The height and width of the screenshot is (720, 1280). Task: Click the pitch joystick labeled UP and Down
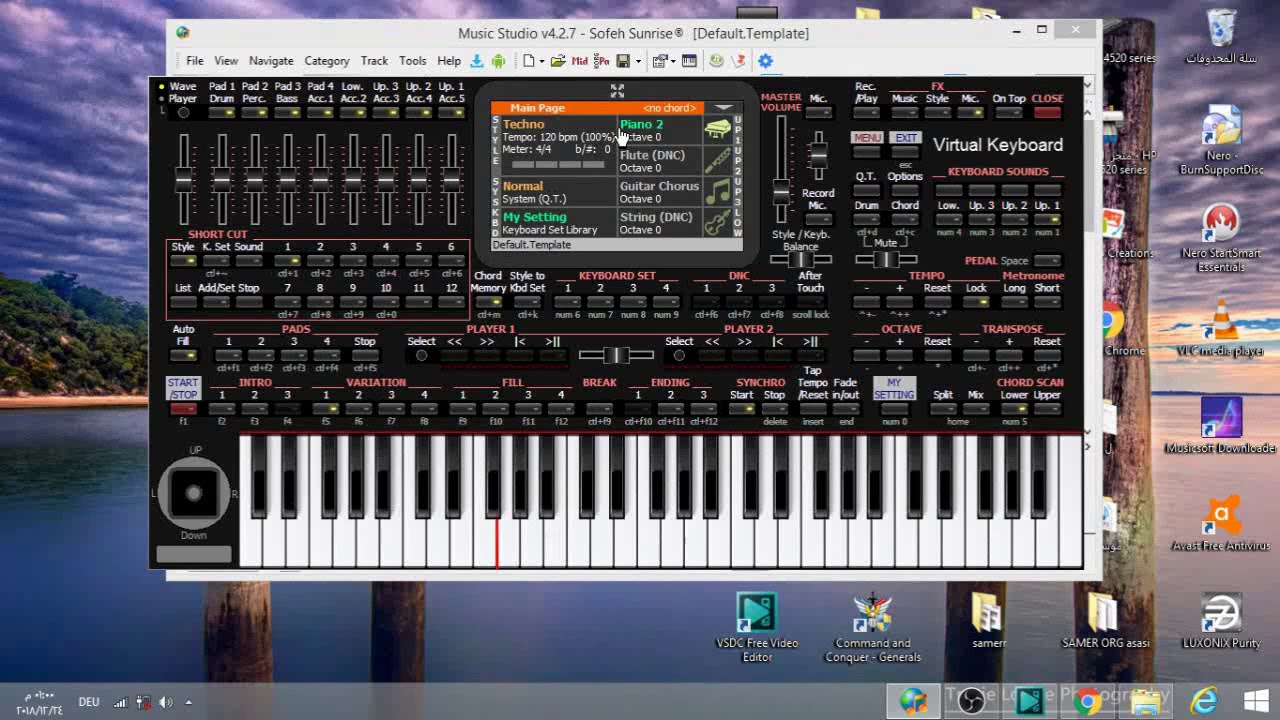pyautogui.click(x=193, y=492)
